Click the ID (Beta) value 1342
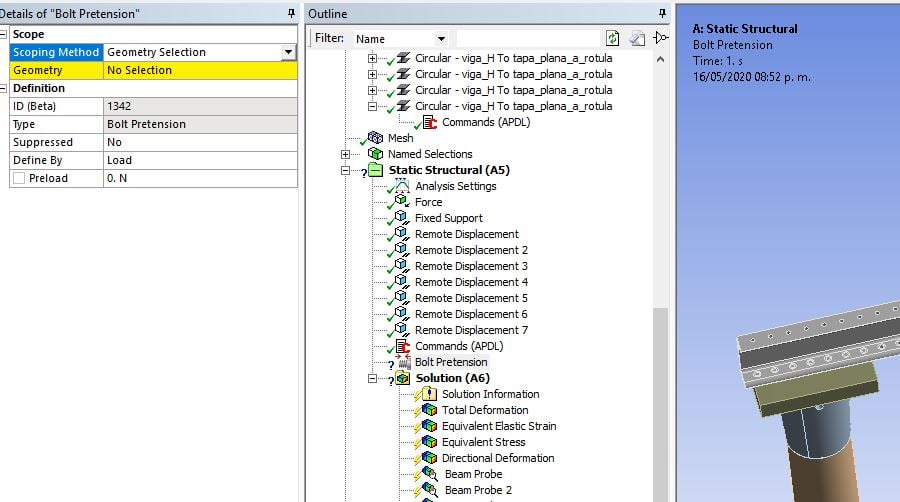This screenshot has height=502, width=900. [200, 106]
